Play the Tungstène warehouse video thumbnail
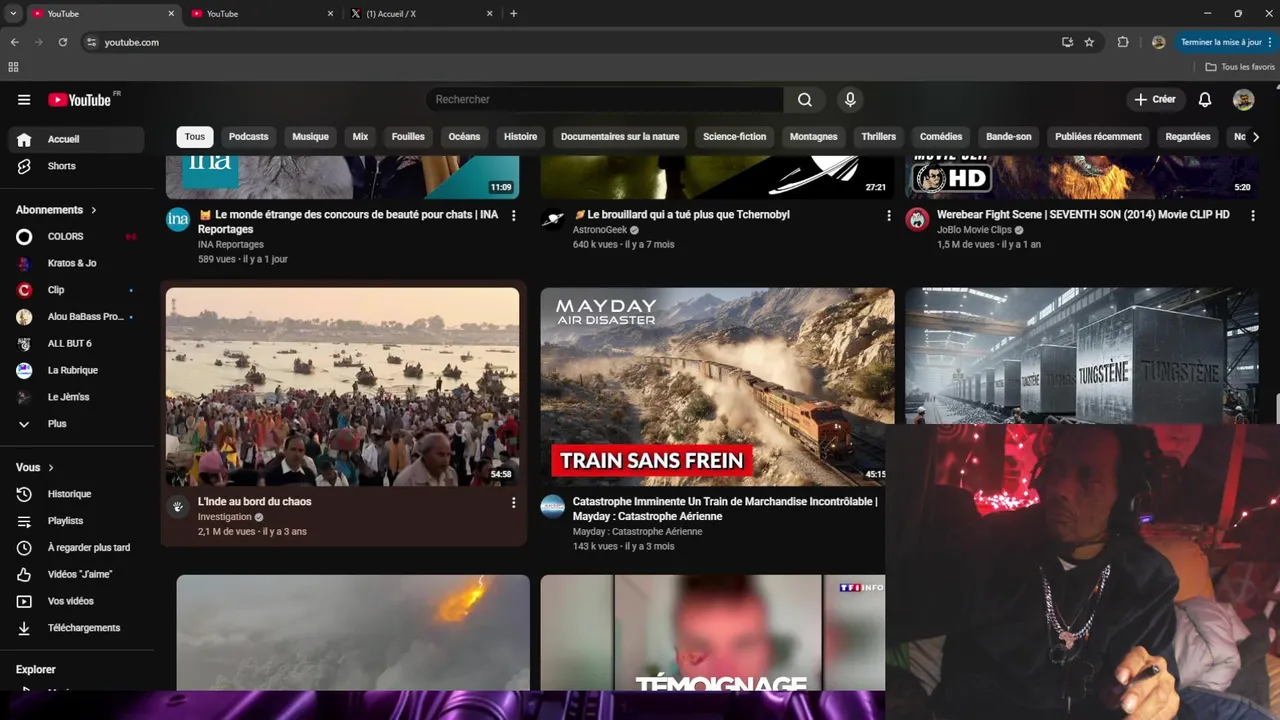 point(1082,355)
